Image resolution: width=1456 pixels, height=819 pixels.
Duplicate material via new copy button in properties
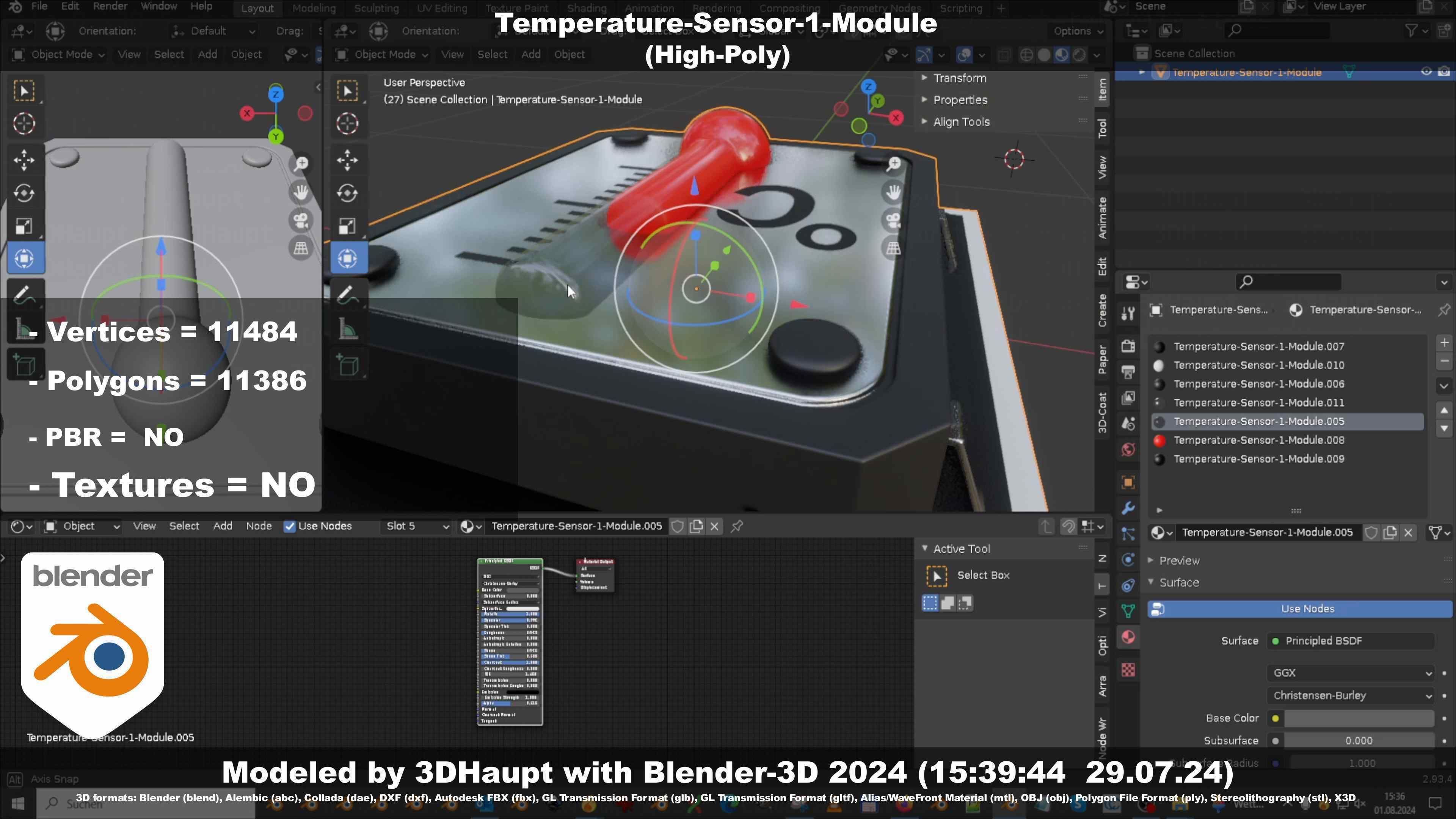pos(1389,533)
